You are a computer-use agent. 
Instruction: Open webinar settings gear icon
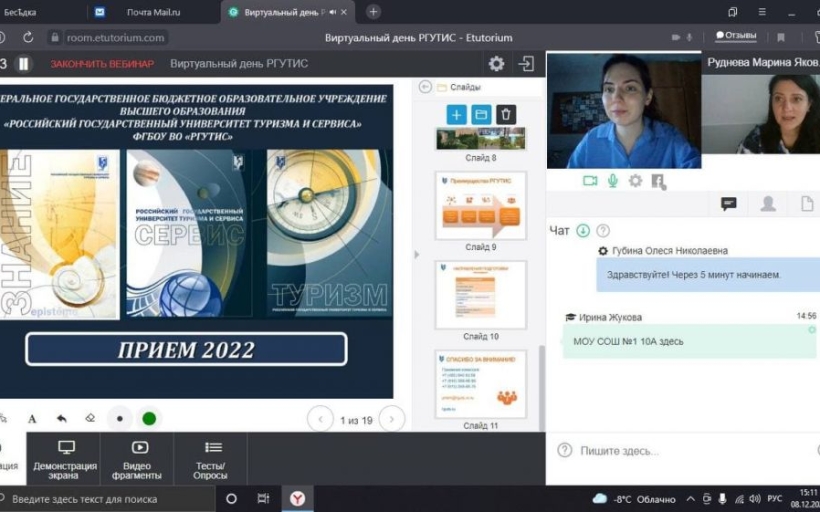(496, 64)
